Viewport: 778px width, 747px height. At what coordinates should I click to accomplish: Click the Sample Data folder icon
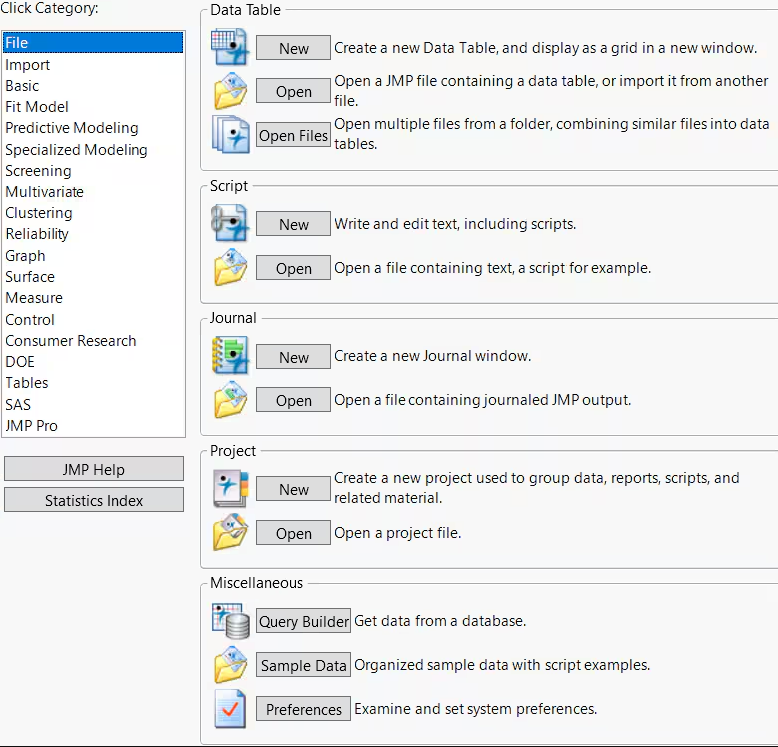tap(231, 665)
